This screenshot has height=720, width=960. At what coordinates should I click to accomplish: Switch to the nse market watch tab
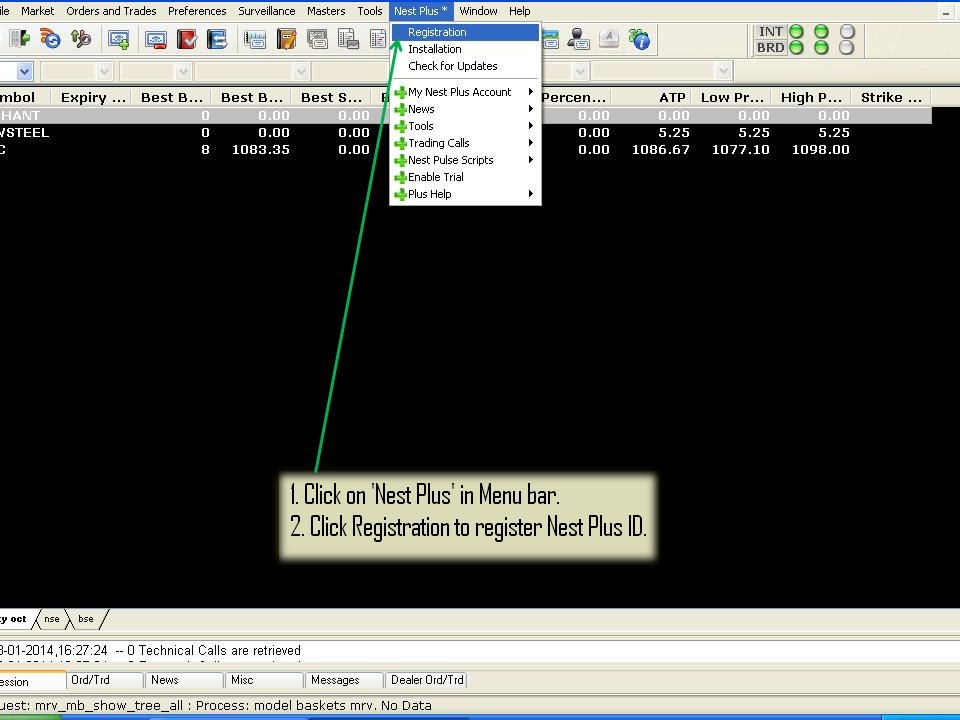pos(52,619)
